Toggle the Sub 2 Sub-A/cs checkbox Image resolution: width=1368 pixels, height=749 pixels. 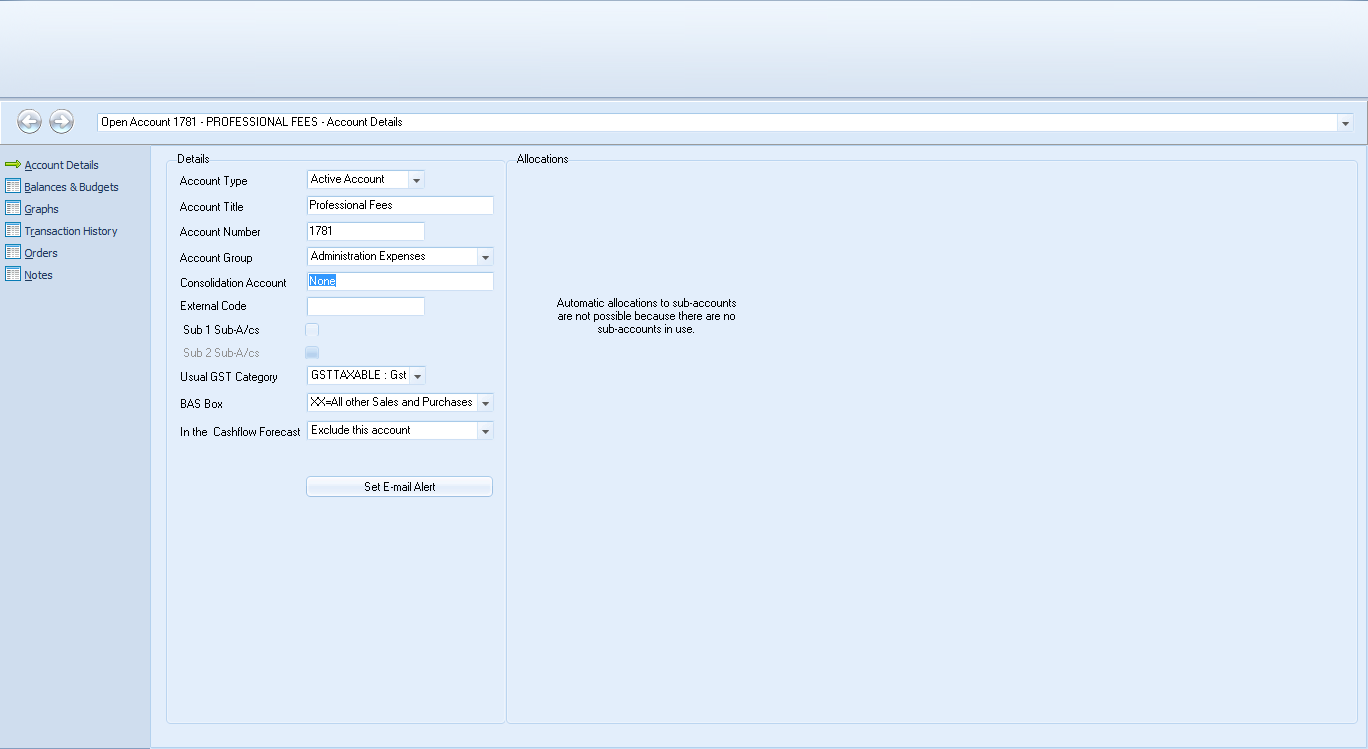[312, 352]
